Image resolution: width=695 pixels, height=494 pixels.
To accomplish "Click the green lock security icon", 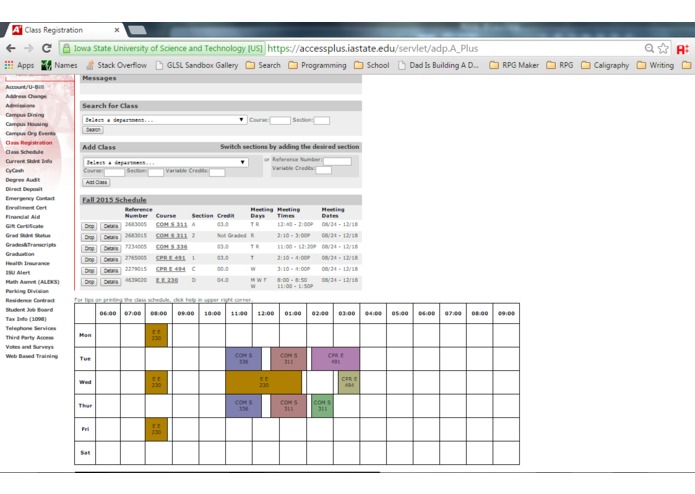I will pyautogui.click(x=66, y=48).
